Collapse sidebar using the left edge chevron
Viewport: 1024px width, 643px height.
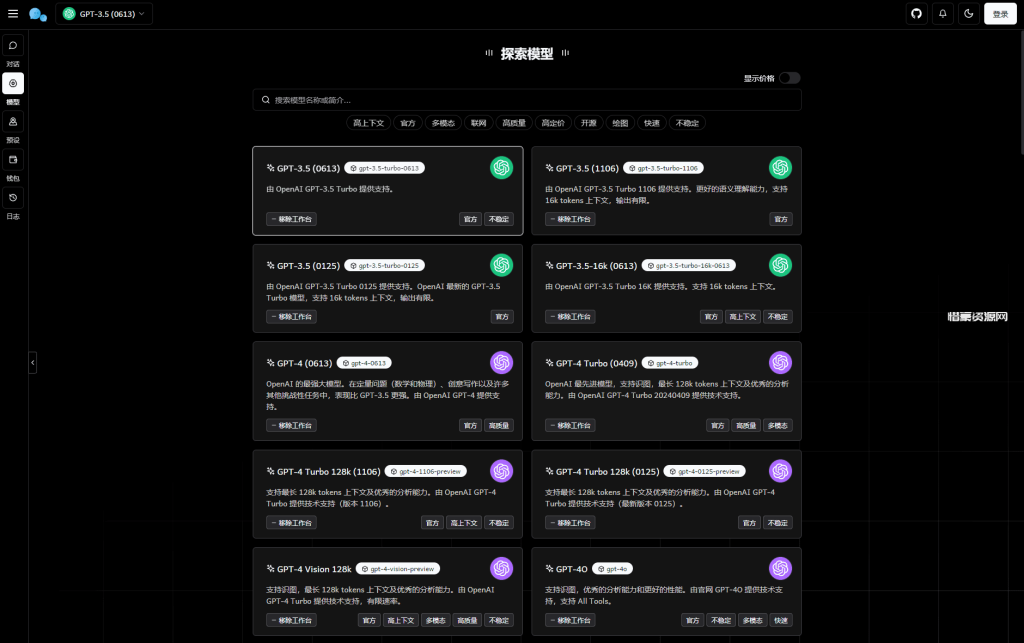pyautogui.click(x=32, y=362)
